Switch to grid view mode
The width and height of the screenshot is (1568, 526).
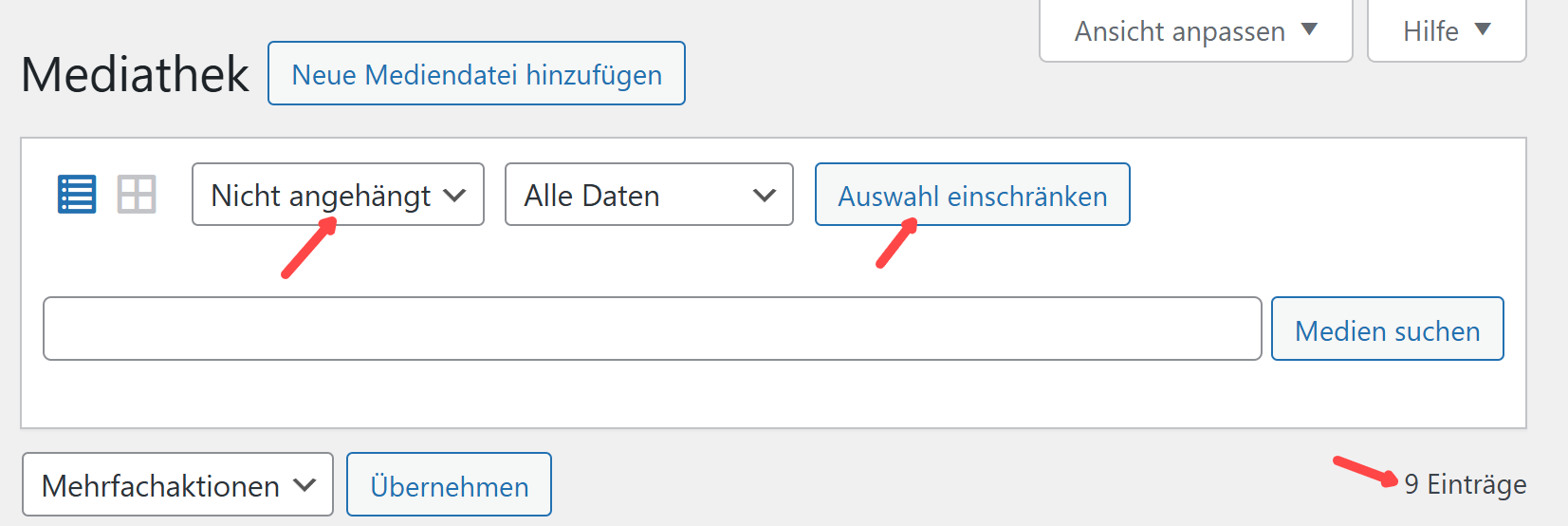click(x=137, y=195)
